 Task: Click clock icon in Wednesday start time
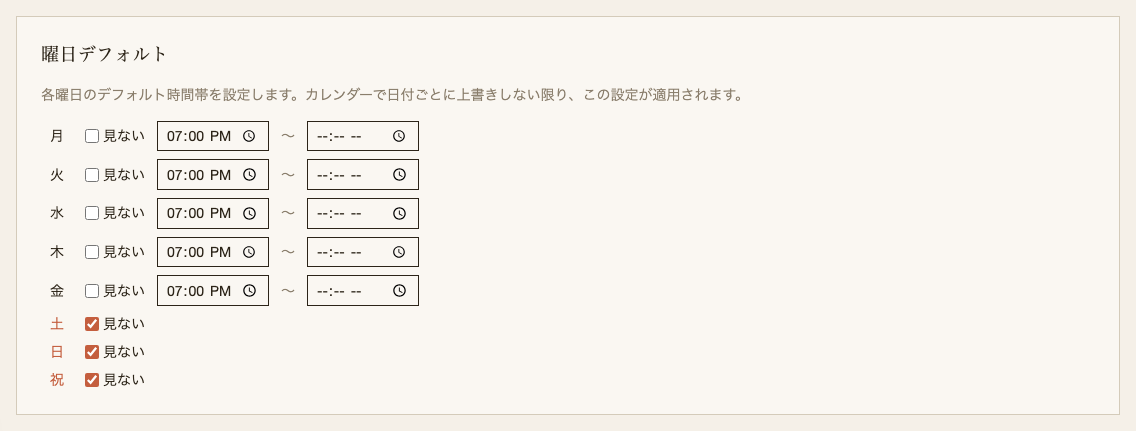pyautogui.click(x=249, y=213)
